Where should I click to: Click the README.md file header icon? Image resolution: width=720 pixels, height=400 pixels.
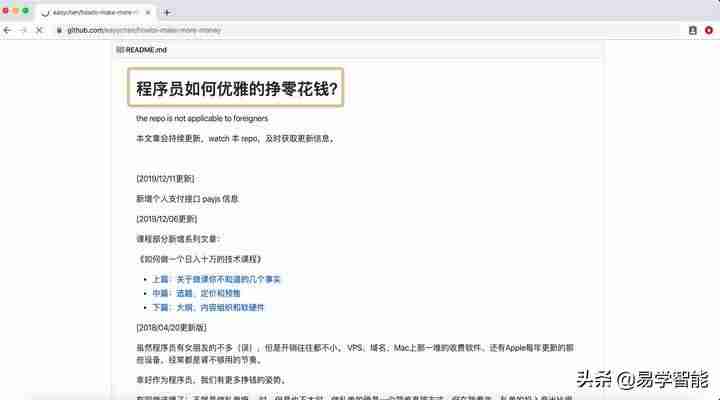coord(120,50)
